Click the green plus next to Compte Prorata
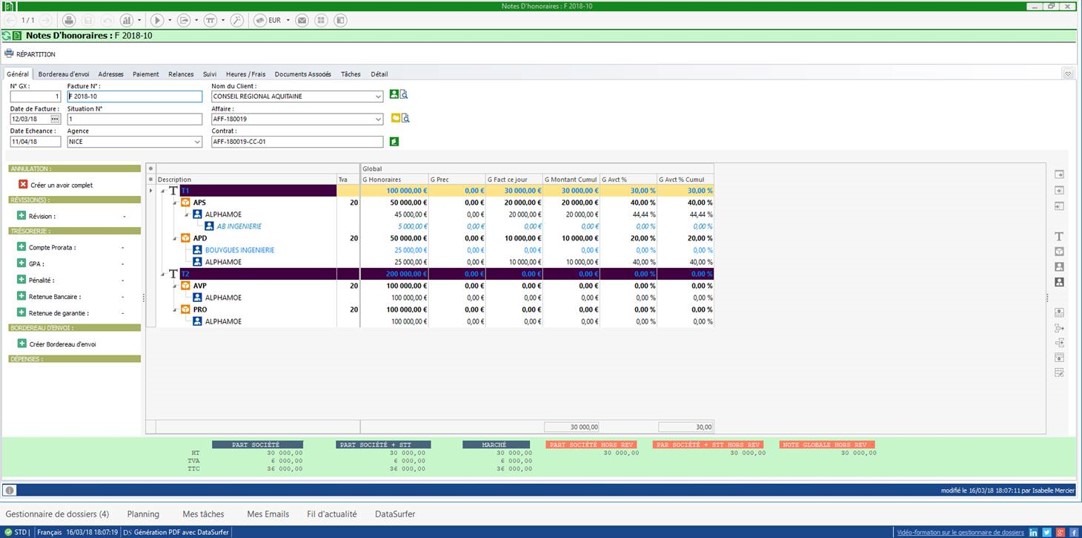 (21, 247)
